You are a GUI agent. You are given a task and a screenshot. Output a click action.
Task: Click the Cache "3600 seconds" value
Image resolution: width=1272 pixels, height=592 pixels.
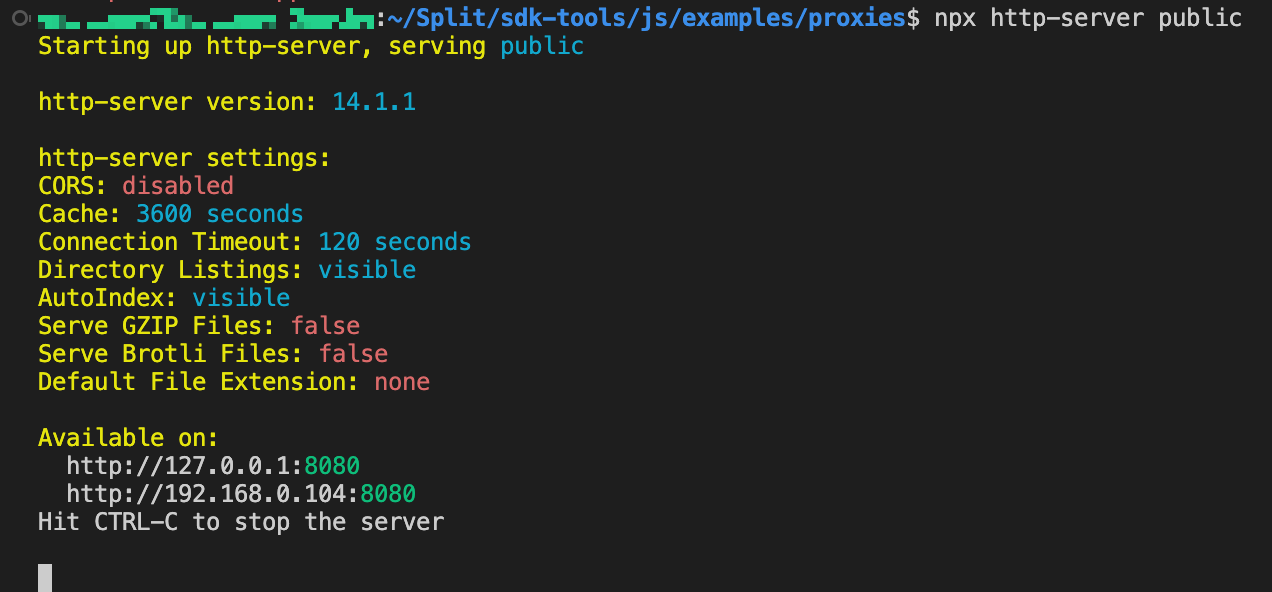pyautogui.click(x=220, y=214)
